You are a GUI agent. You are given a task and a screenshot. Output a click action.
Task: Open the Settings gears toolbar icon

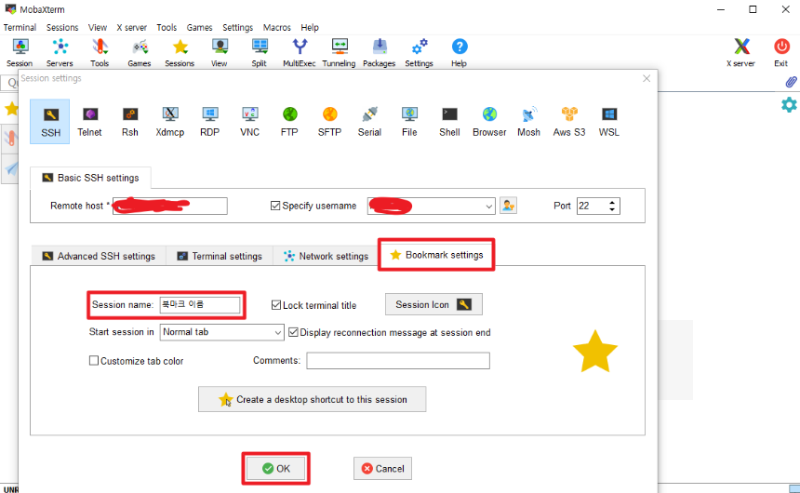(x=419, y=53)
